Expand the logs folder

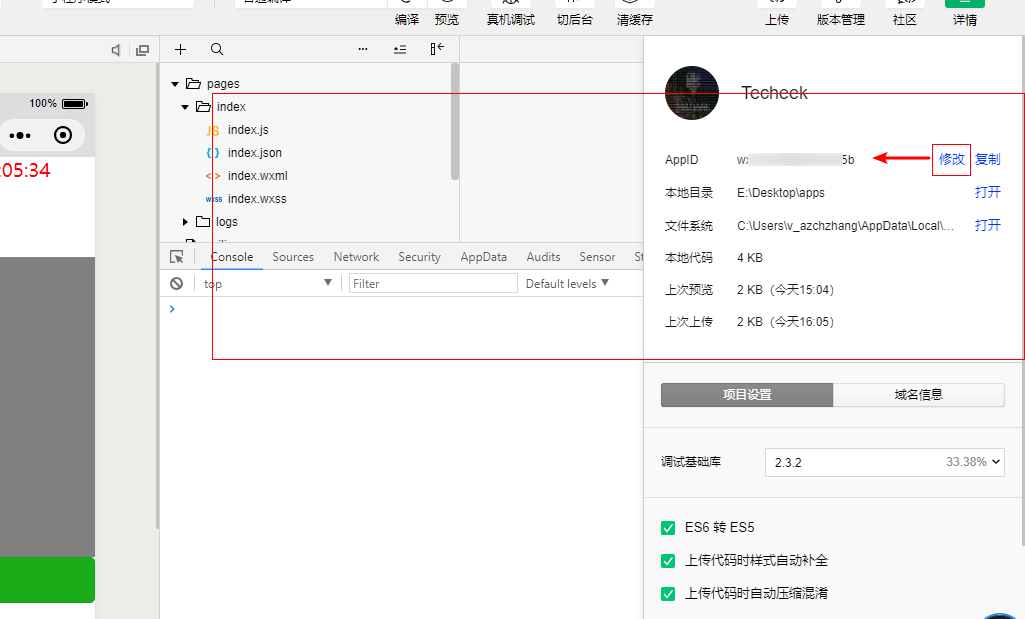[186, 222]
